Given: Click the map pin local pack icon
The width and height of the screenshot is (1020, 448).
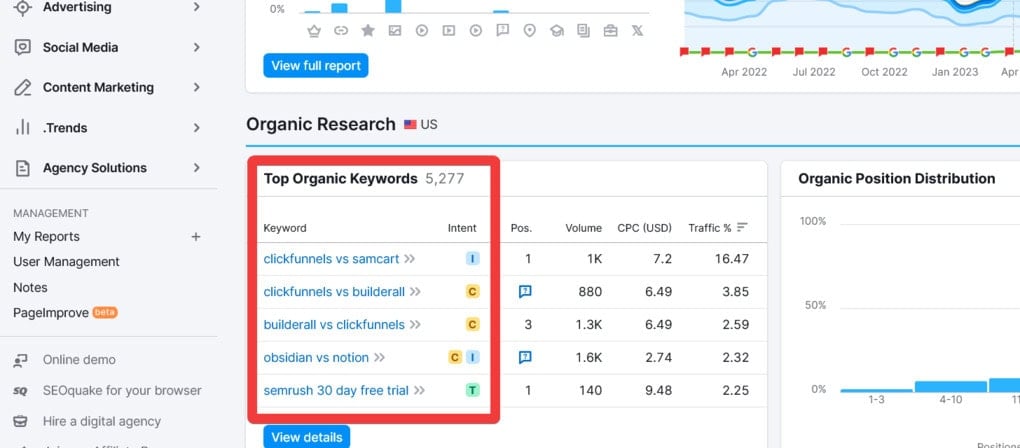Looking at the screenshot, I should click(x=530, y=31).
